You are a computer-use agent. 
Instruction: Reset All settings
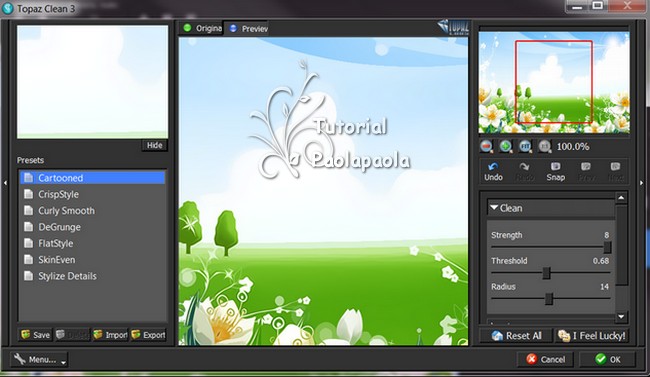516,336
